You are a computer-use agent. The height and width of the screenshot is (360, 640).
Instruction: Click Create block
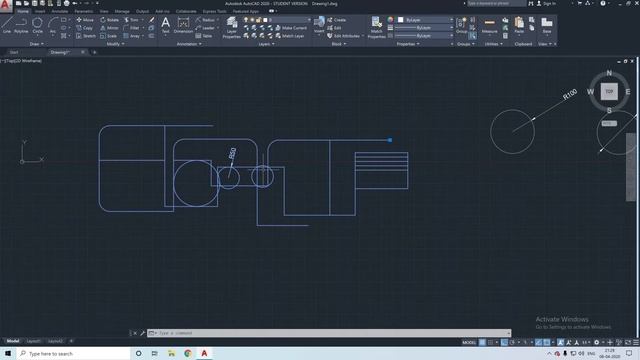coord(336,20)
